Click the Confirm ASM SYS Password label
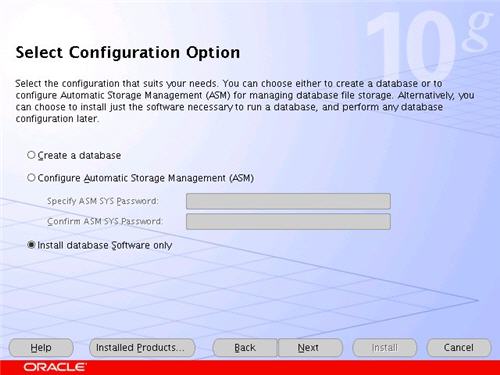Image resolution: width=500 pixels, height=375 pixels. (x=105, y=221)
